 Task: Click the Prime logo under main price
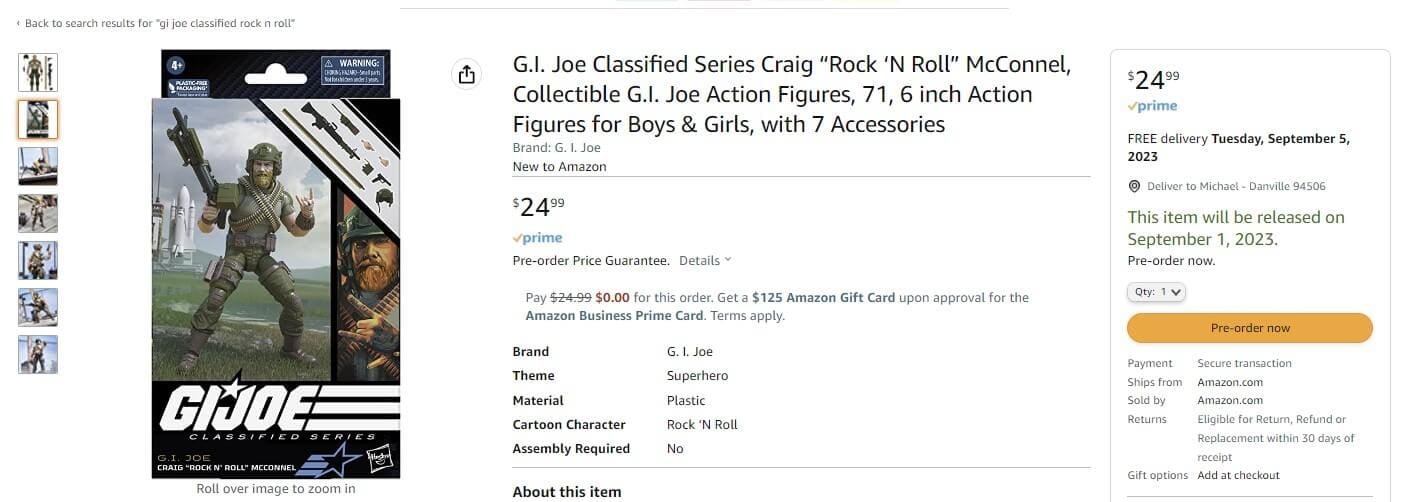pyautogui.click(x=538, y=238)
